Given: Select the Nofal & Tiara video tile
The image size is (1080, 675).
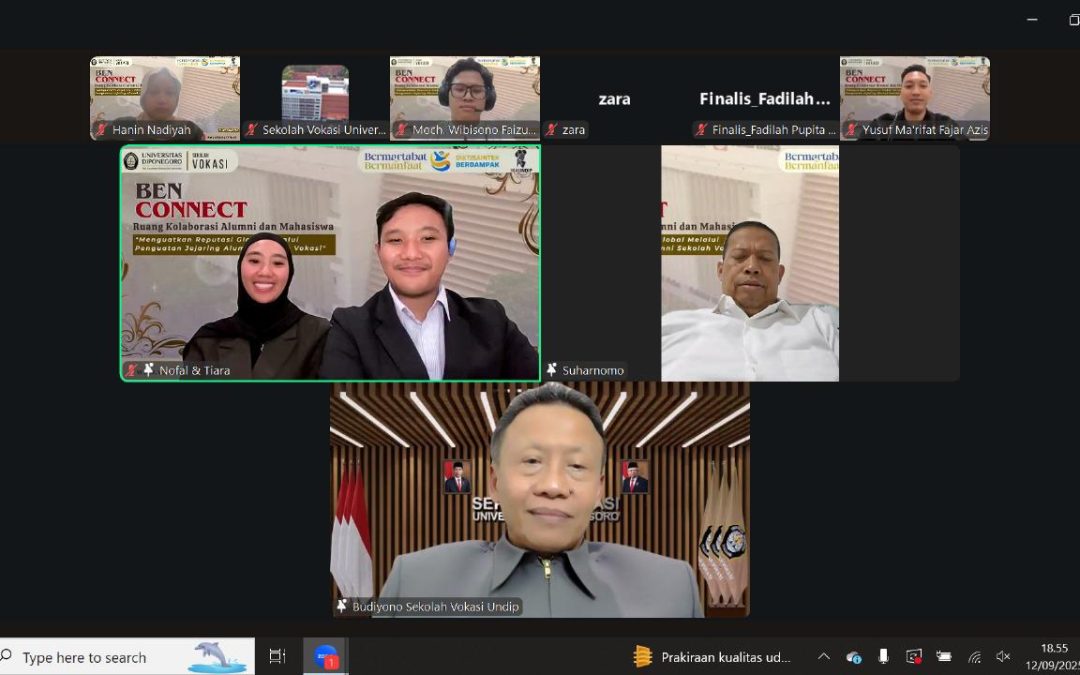Looking at the screenshot, I should 331,263.
